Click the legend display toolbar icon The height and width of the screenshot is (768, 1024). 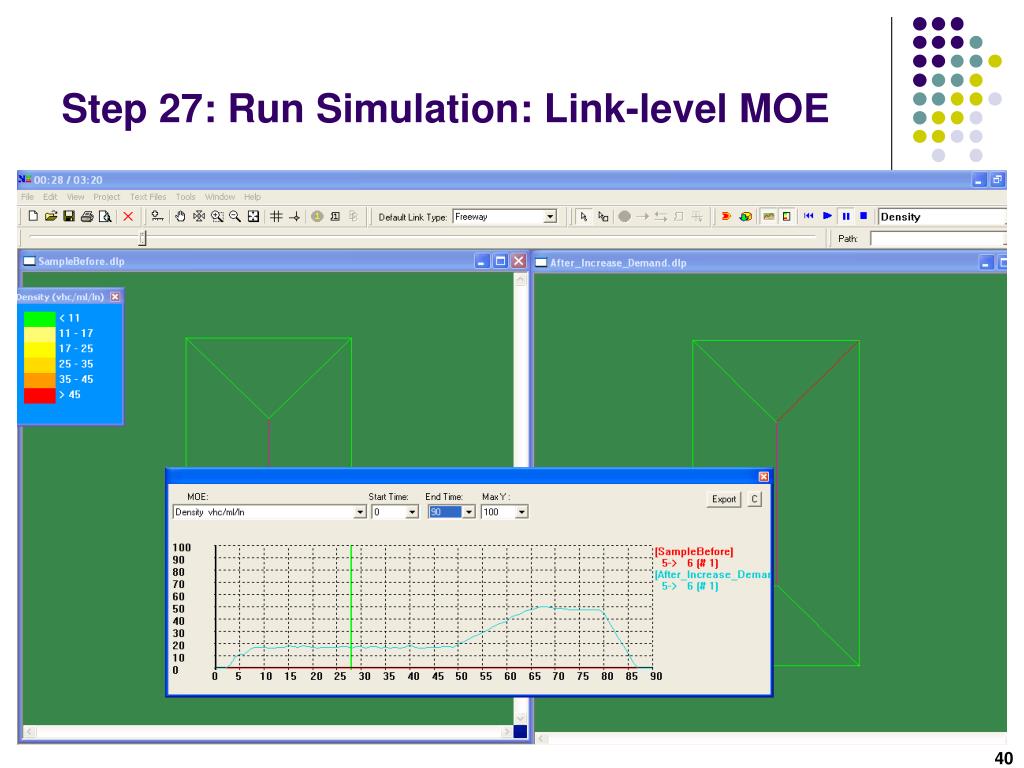click(x=786, y=216)
